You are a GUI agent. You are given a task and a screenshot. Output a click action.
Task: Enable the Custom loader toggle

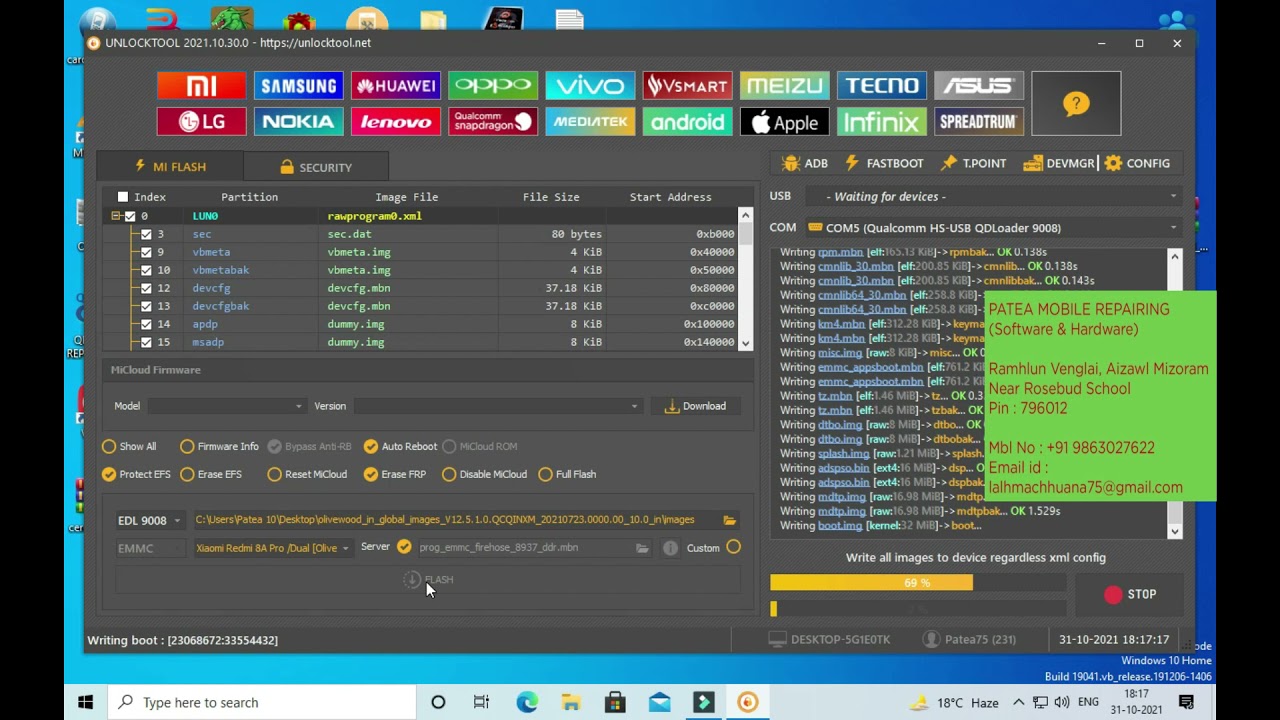point(733,547)
